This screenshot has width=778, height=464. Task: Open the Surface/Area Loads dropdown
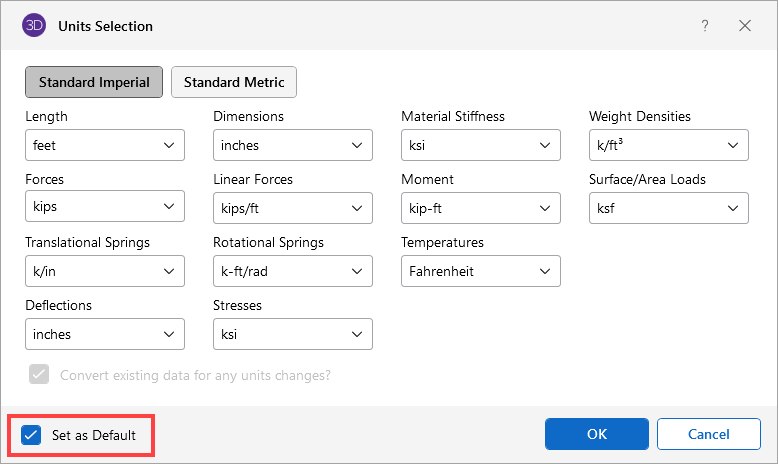point(669,208)
